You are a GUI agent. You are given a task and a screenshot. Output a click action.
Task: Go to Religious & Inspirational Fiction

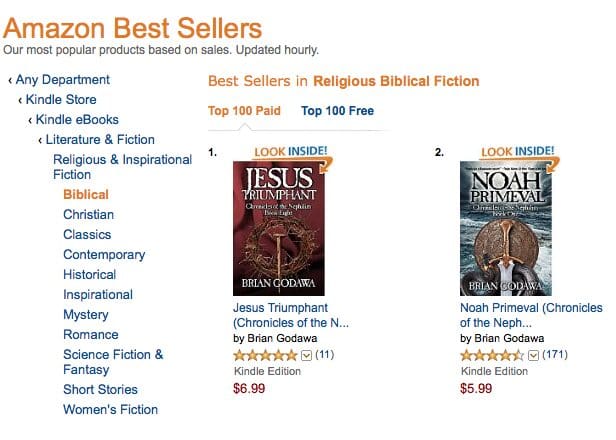coord(122,167)
